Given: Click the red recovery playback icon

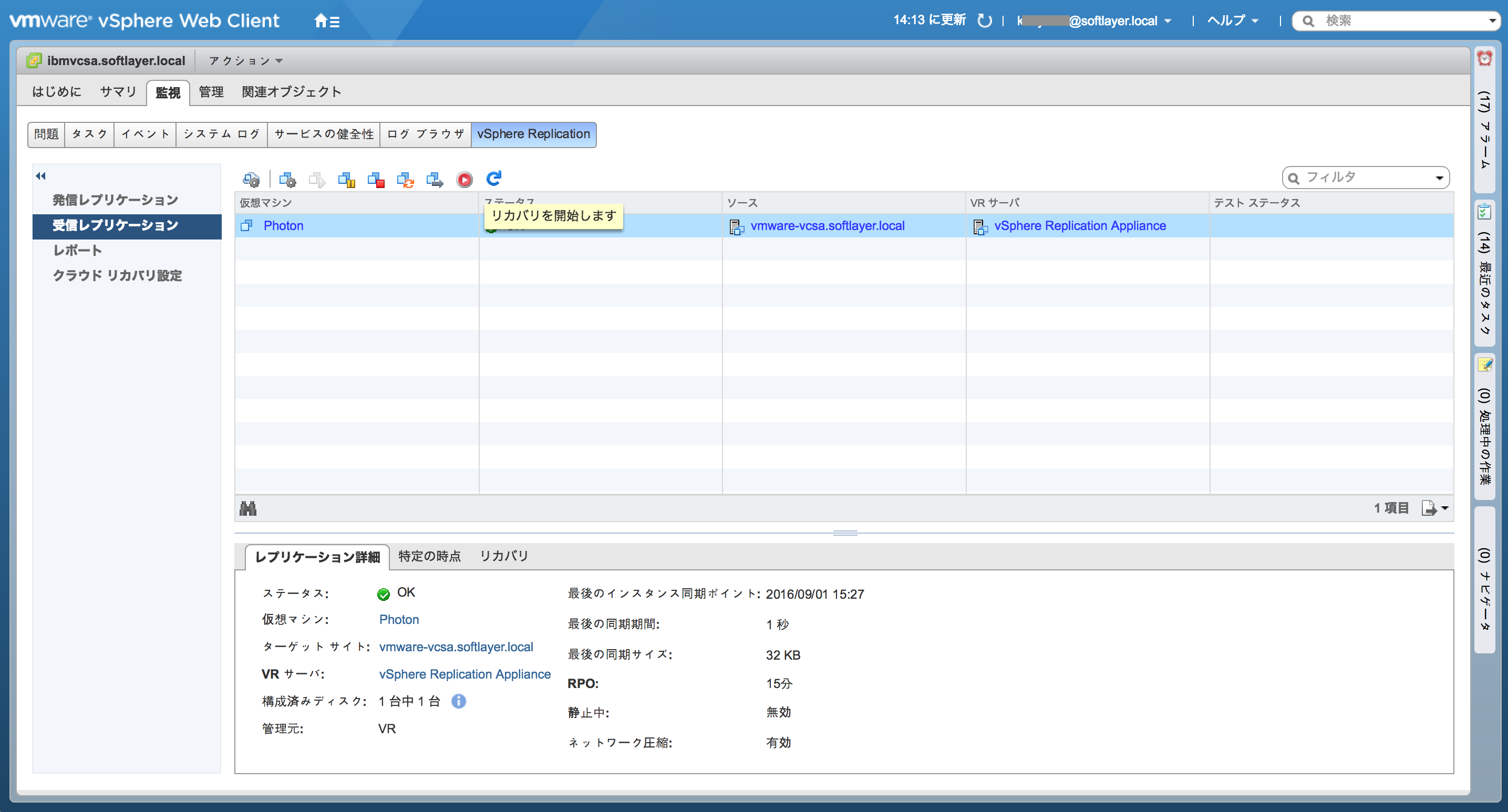Looking at the screenshot, I should 464,180.
